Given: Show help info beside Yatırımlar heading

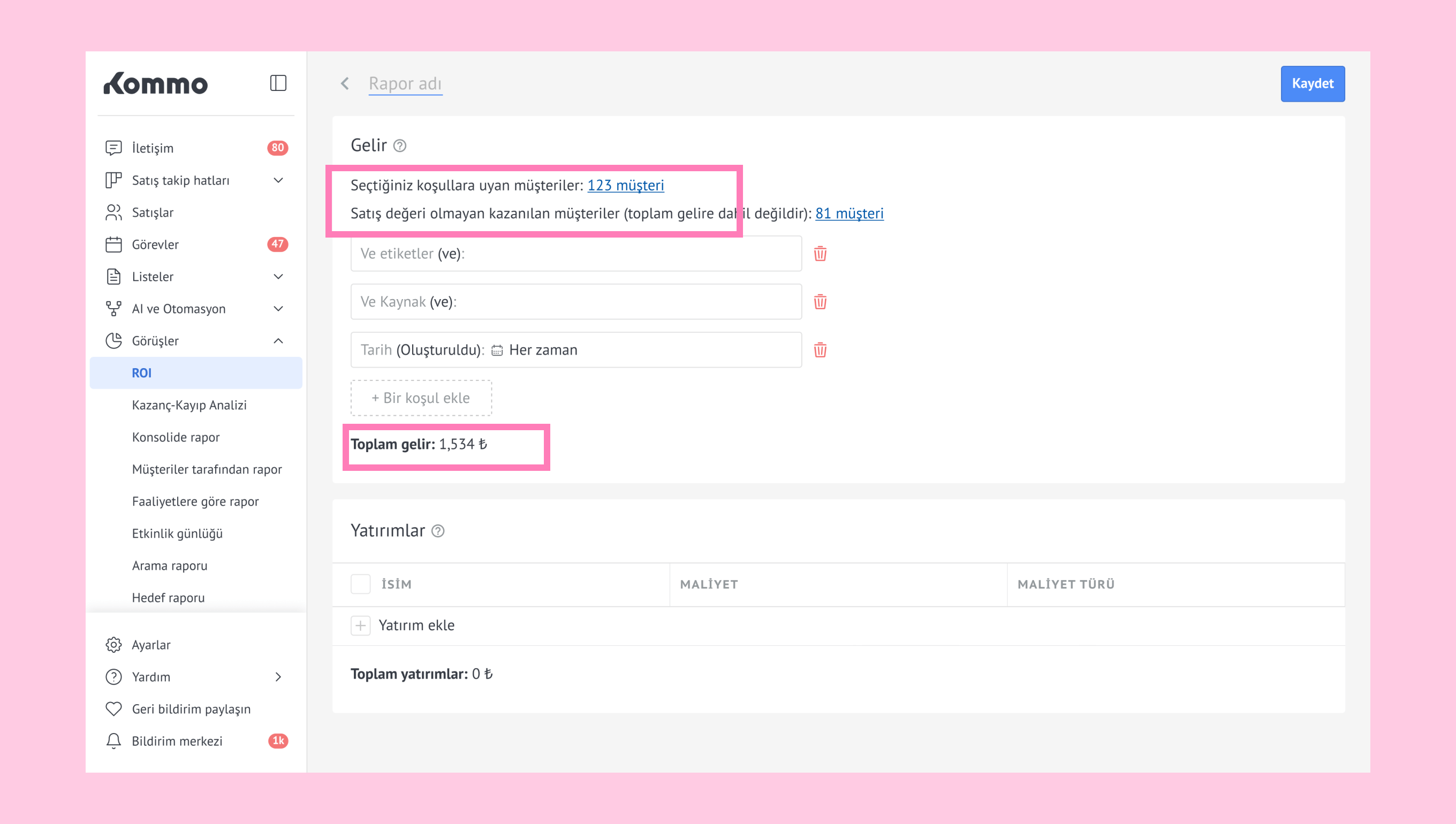Looking at the screenshot, I should point(437,531).
